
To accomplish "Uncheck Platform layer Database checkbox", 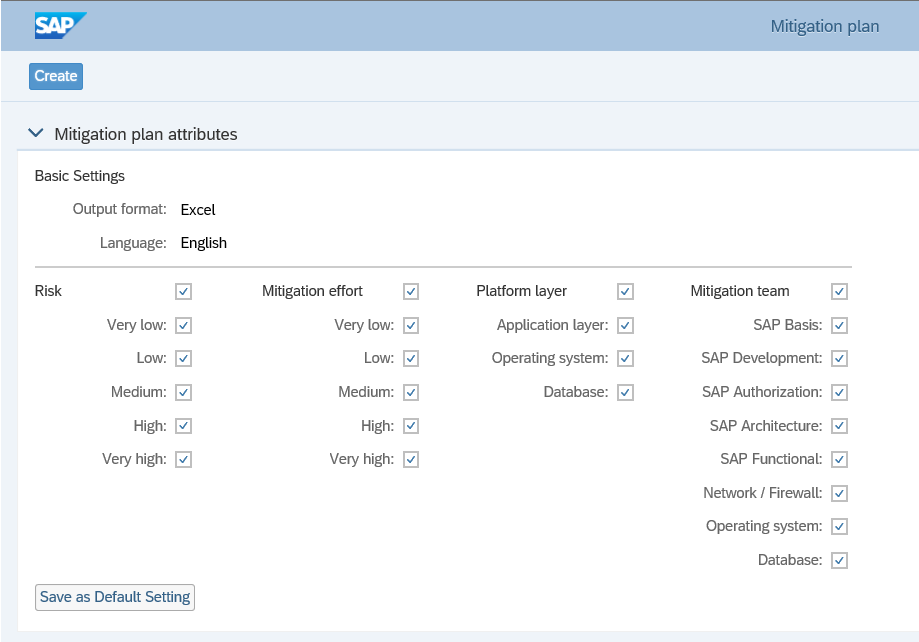I will coord(625,392).
